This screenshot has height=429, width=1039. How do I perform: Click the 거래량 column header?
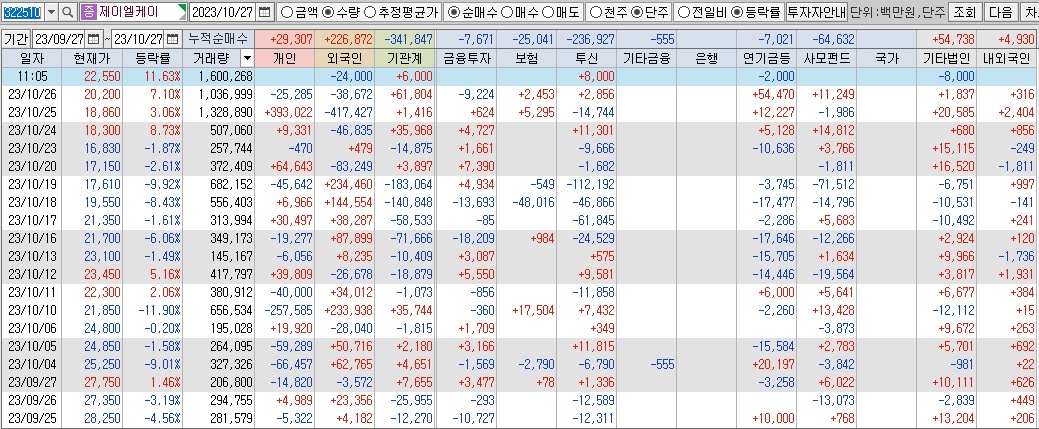click(x=212, y=58)
